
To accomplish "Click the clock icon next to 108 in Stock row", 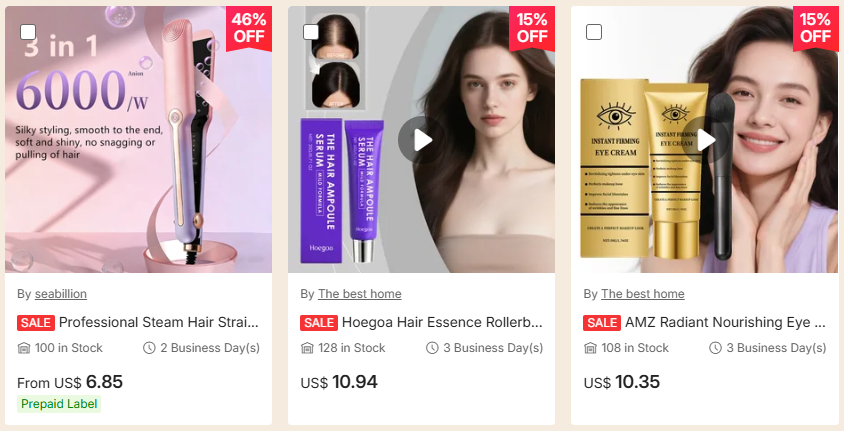I will pyautogui.click(x=715, y=348).
